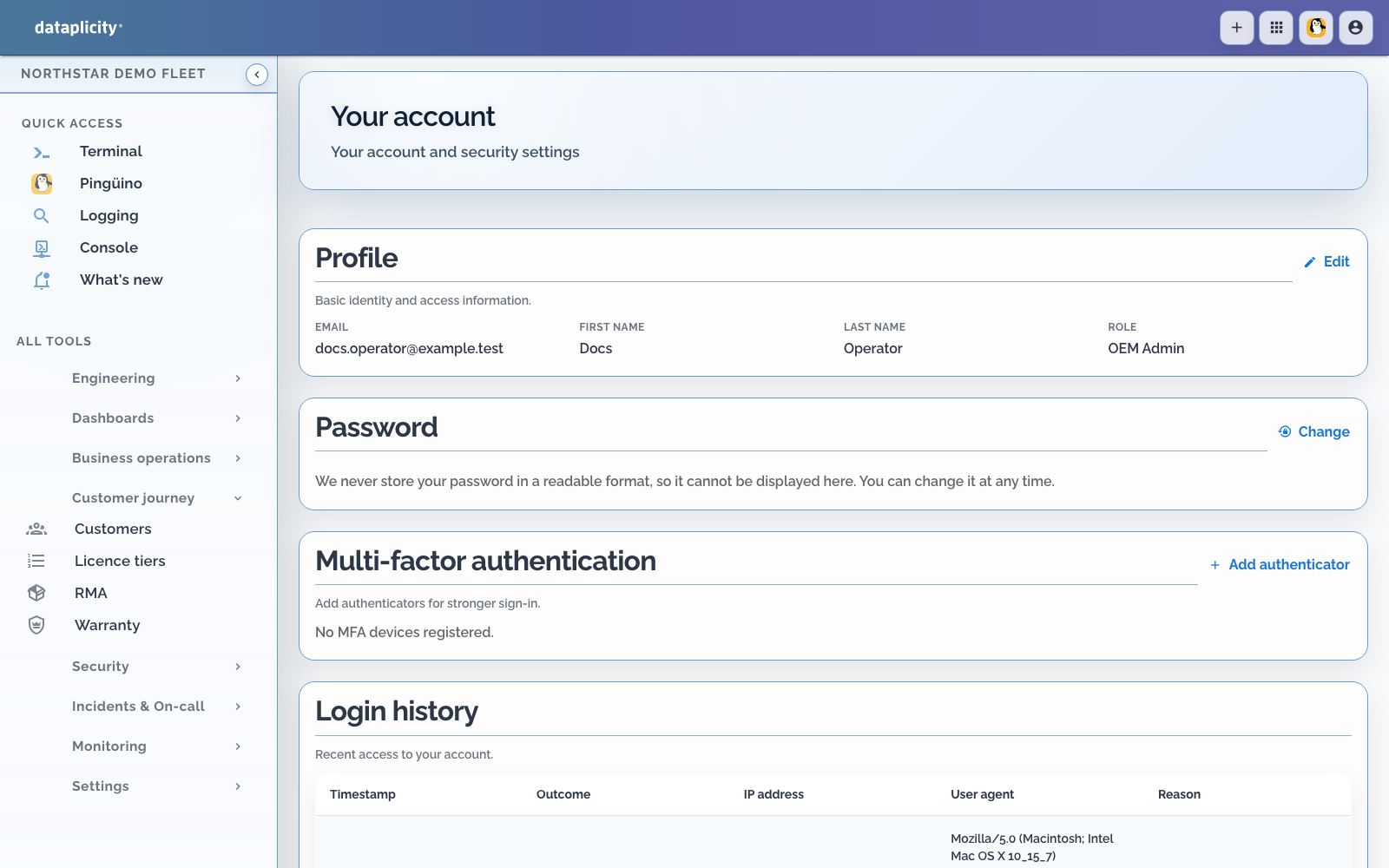Click the Mozilla/5.0 user agent cell

[1032, 847]
